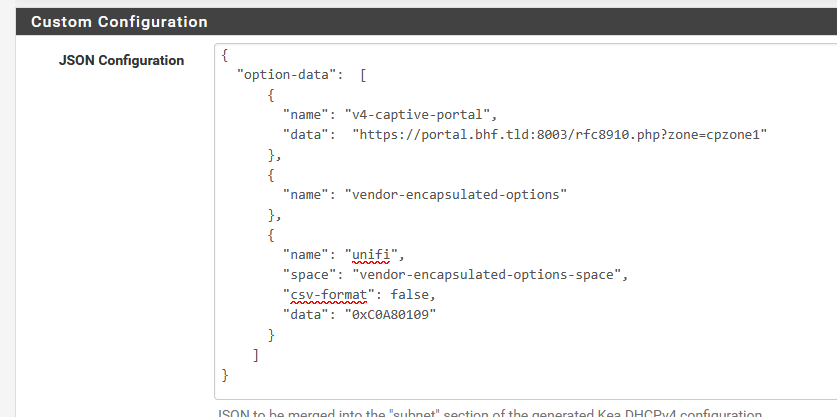Click the help text below JSON field
837x417 pixels.
point(490,413)
